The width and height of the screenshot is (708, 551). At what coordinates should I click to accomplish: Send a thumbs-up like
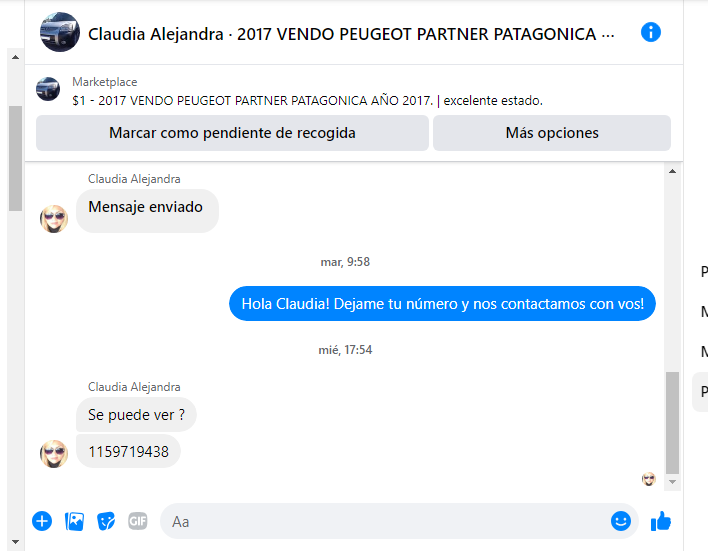coord(661,521)
